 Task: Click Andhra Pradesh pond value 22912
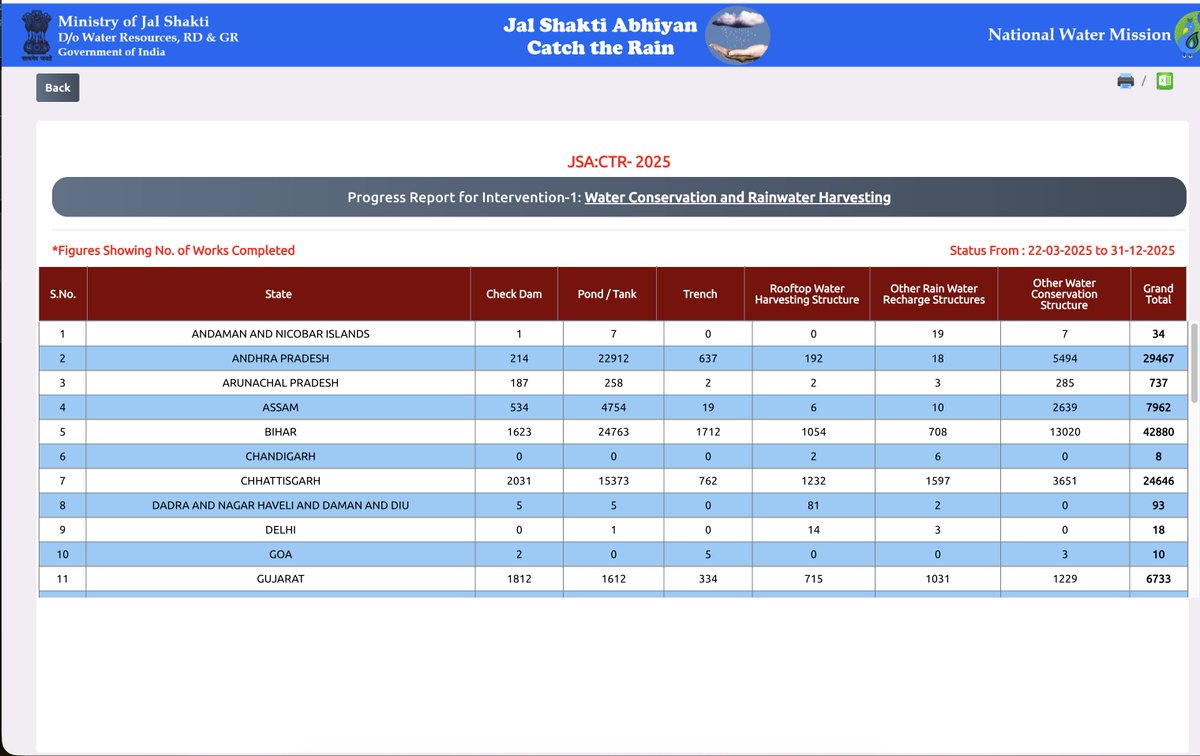tap(613, 358)
